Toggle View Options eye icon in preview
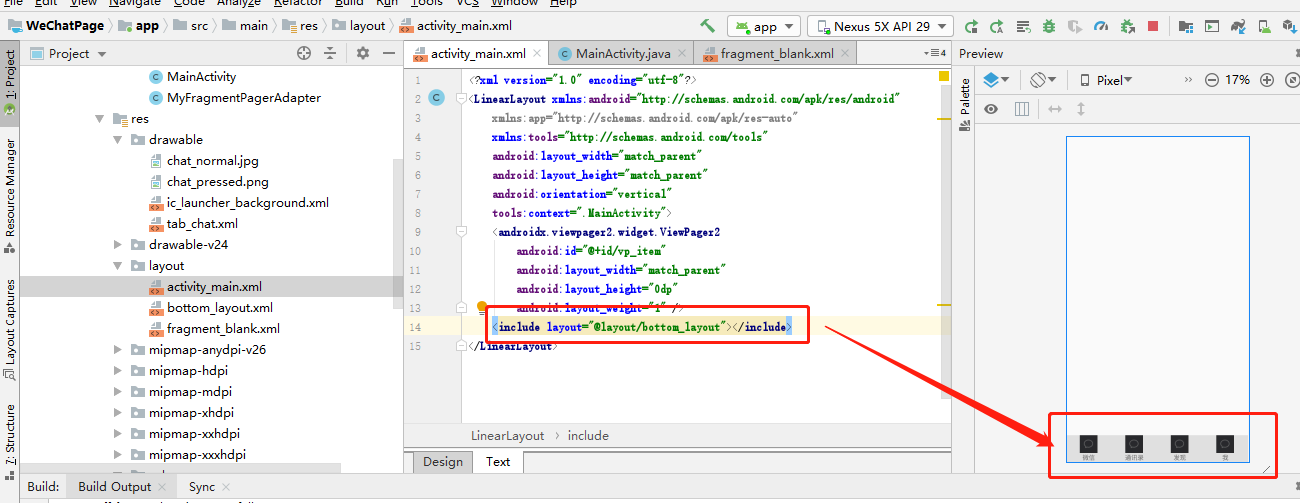The image size is (1300, 503). pyautogui.click(x=991, y=109)
